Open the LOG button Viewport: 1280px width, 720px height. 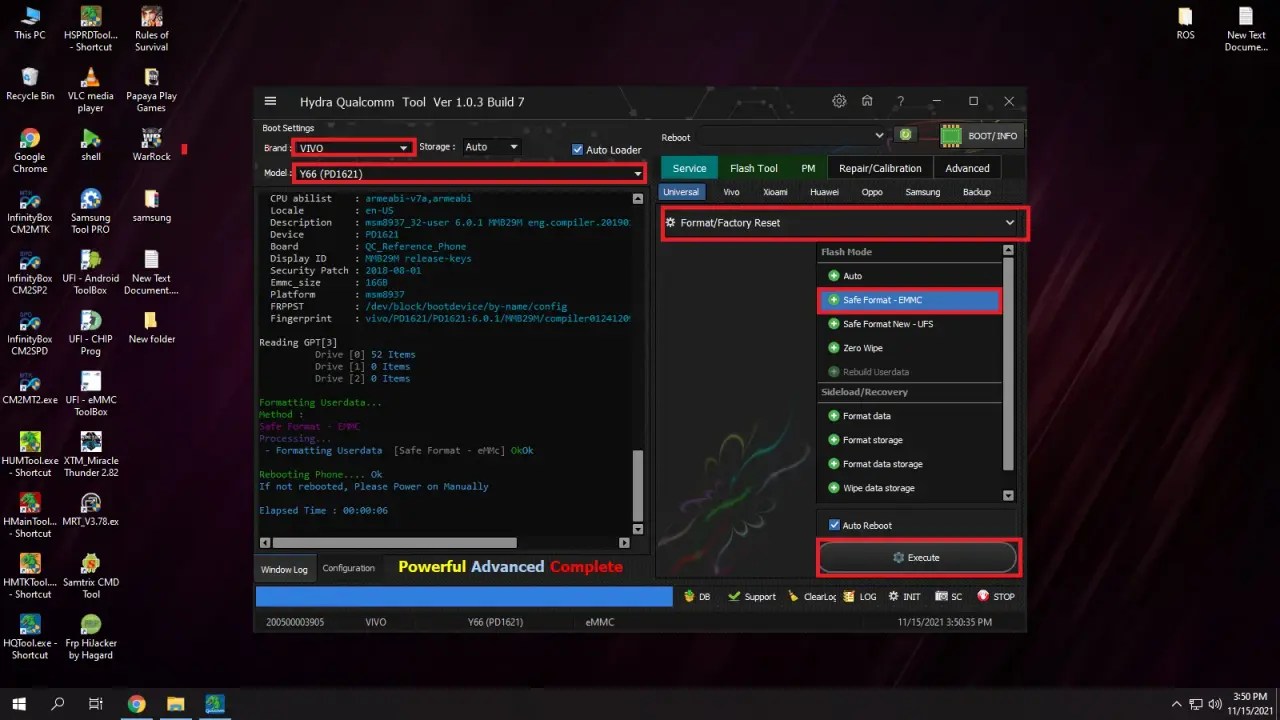pos(860,596)
